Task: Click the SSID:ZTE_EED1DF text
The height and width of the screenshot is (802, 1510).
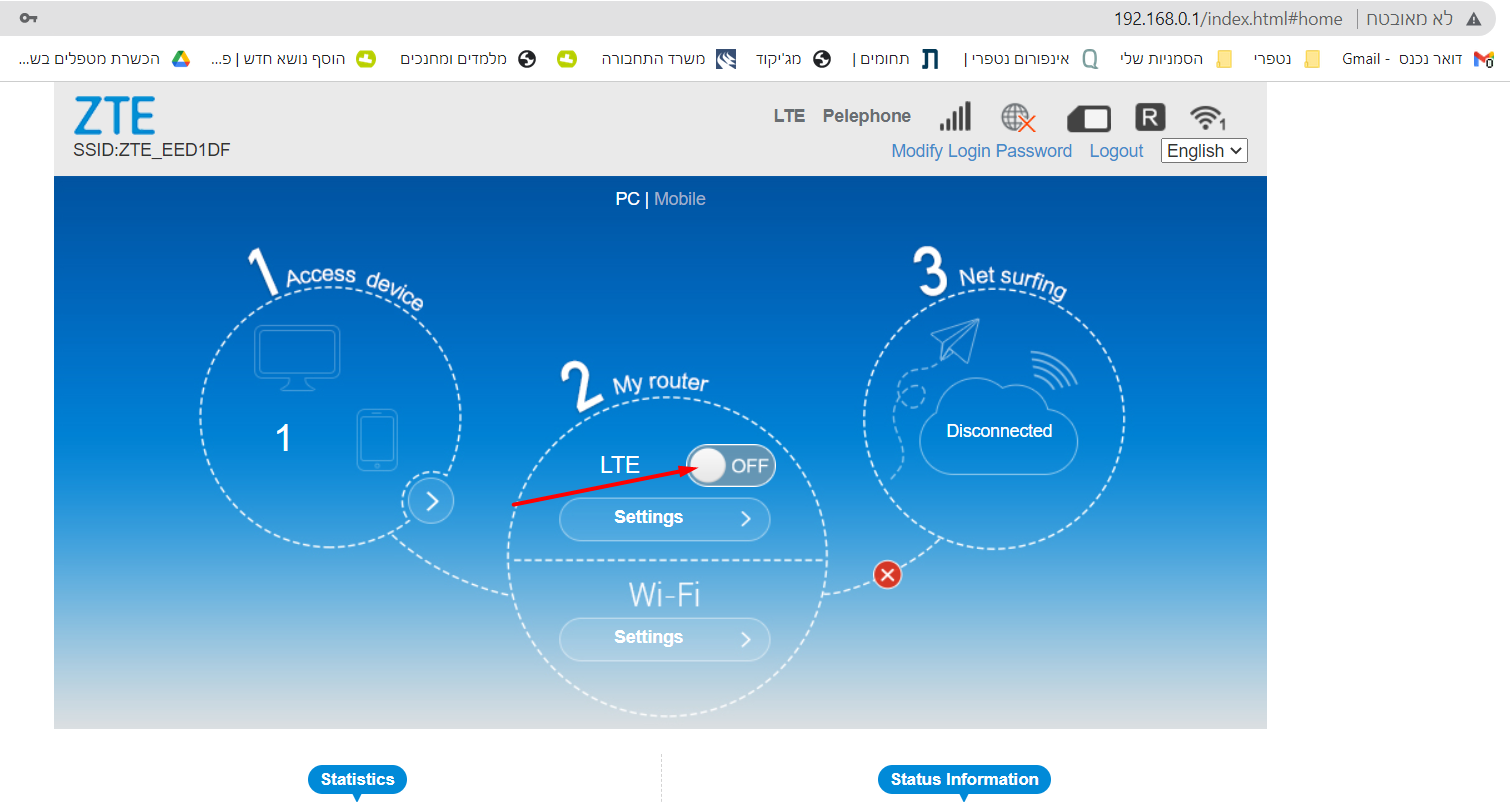Action: coord(152,150)
